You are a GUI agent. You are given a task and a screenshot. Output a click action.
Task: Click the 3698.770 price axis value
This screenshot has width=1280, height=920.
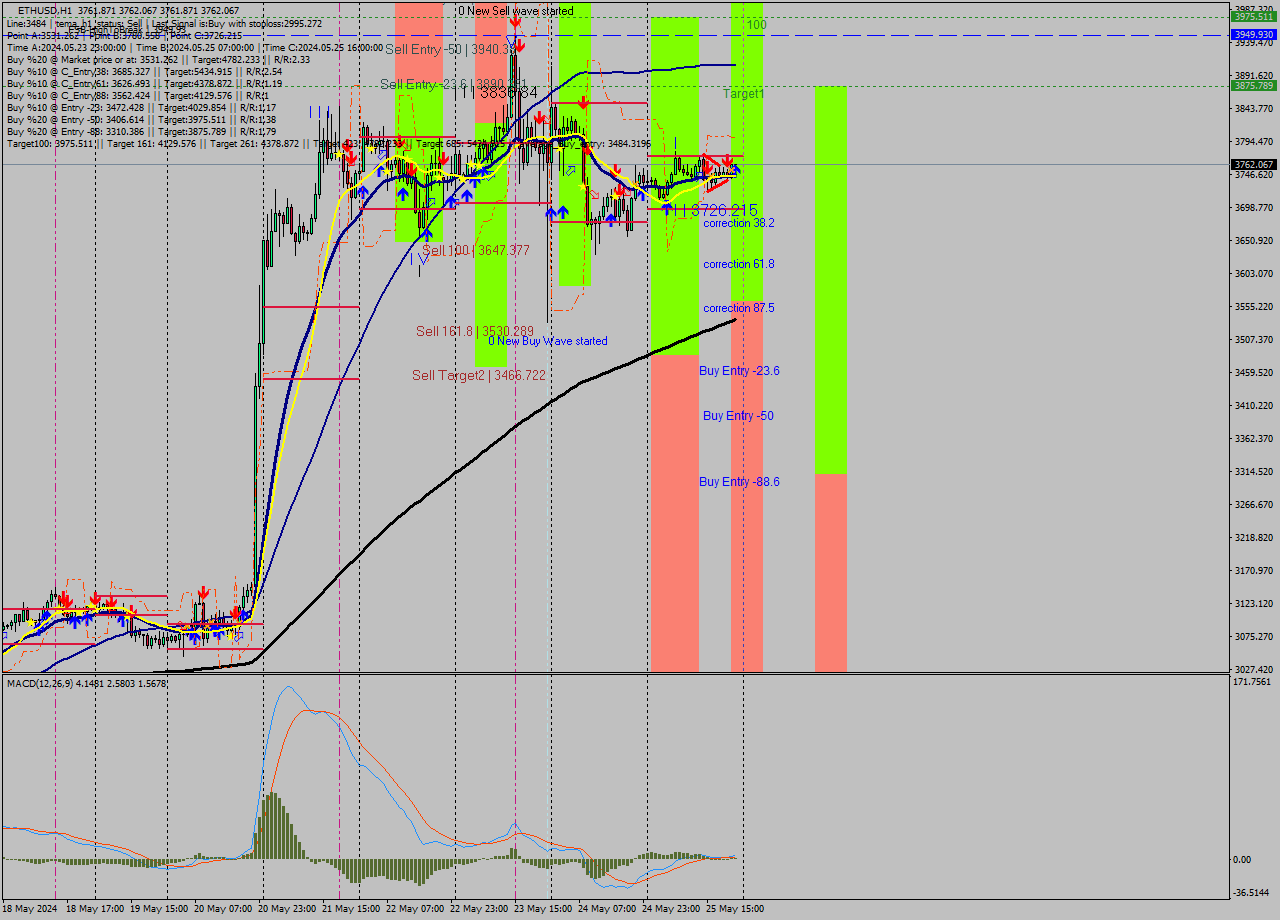pos(1254,208)
